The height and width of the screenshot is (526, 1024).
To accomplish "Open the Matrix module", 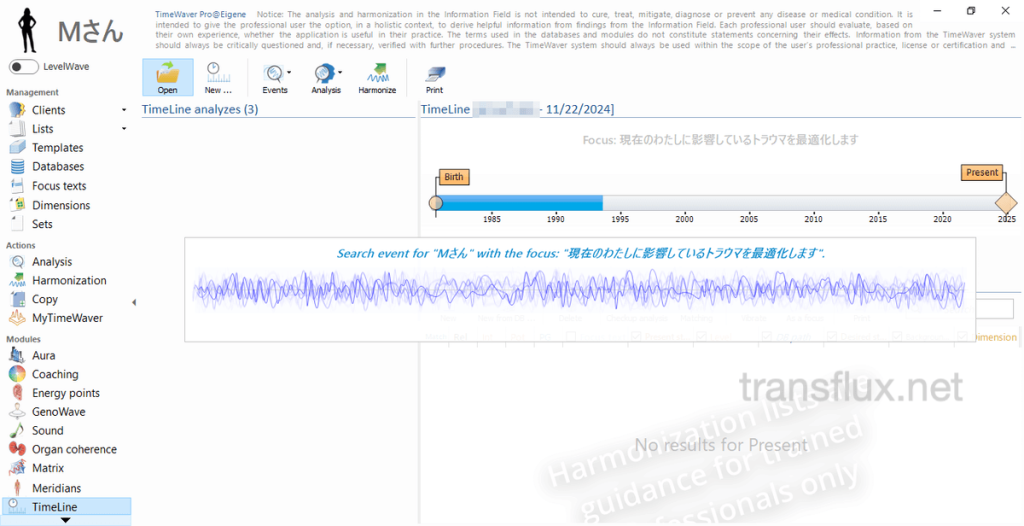I will pyautogui.click(x=48, y=468).
